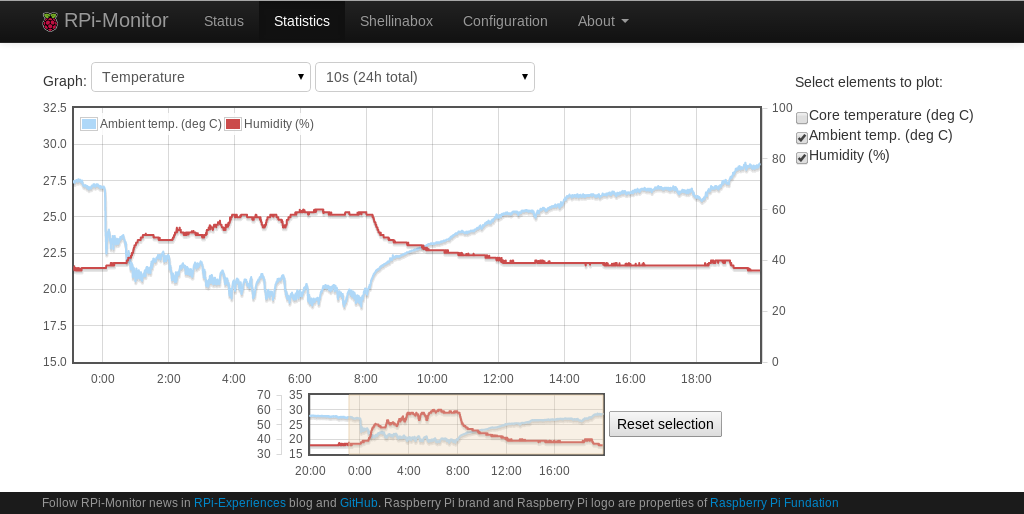The image size is (1024, 514).
Task: Open the About menu caret
Action: (625, 21)
